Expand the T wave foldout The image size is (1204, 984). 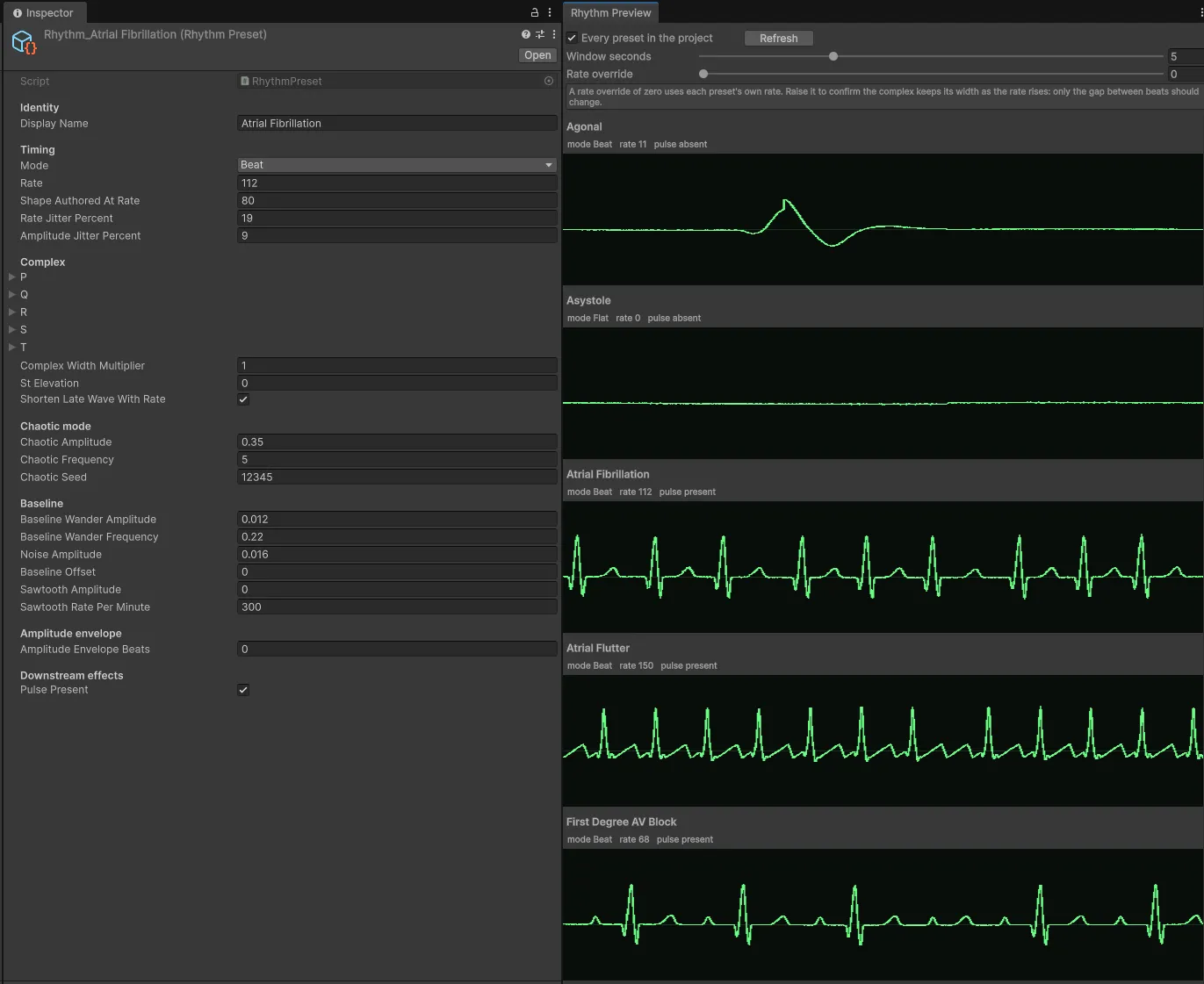tap(12, 348)
